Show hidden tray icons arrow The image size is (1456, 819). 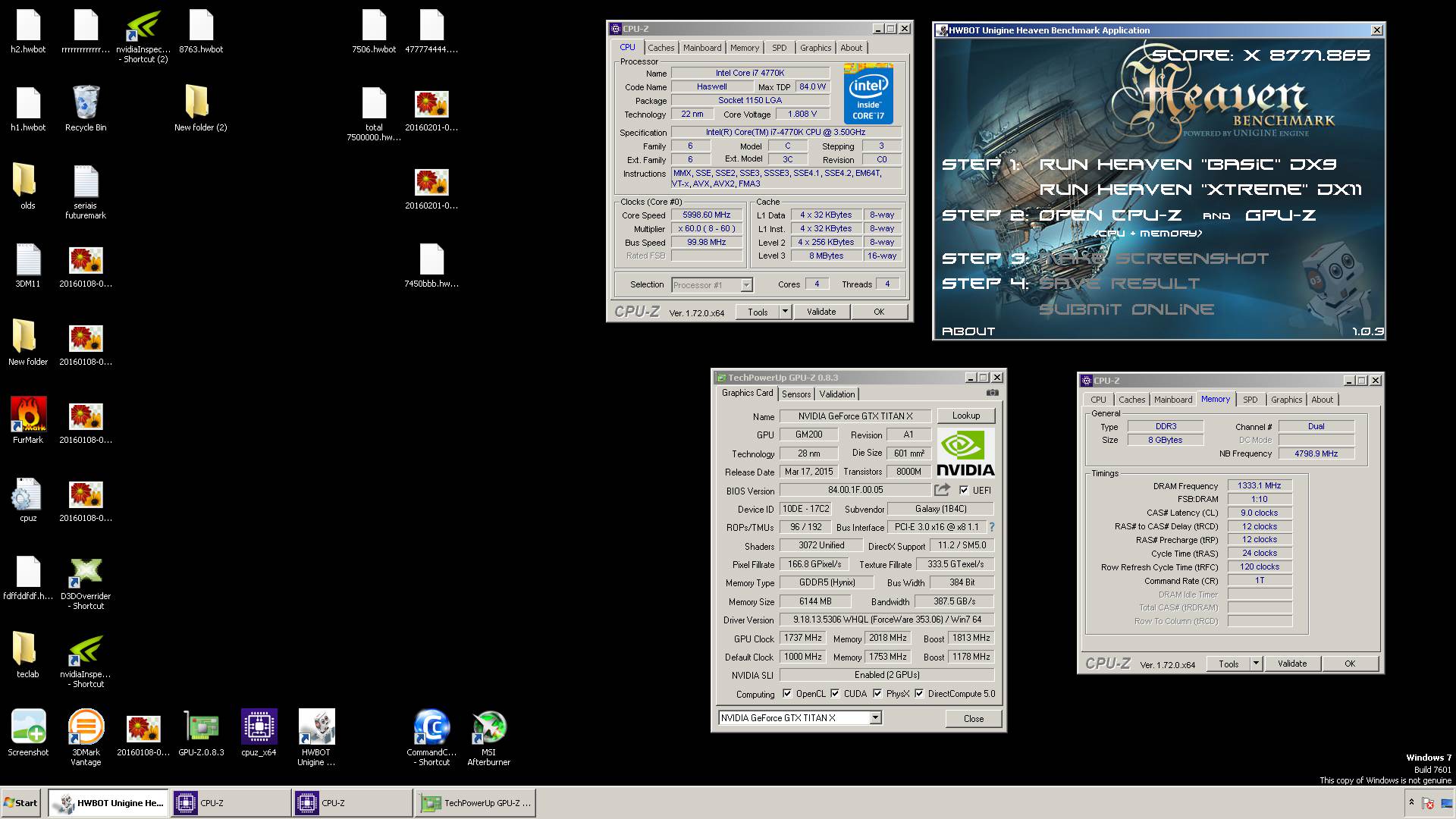(1411, 802)
